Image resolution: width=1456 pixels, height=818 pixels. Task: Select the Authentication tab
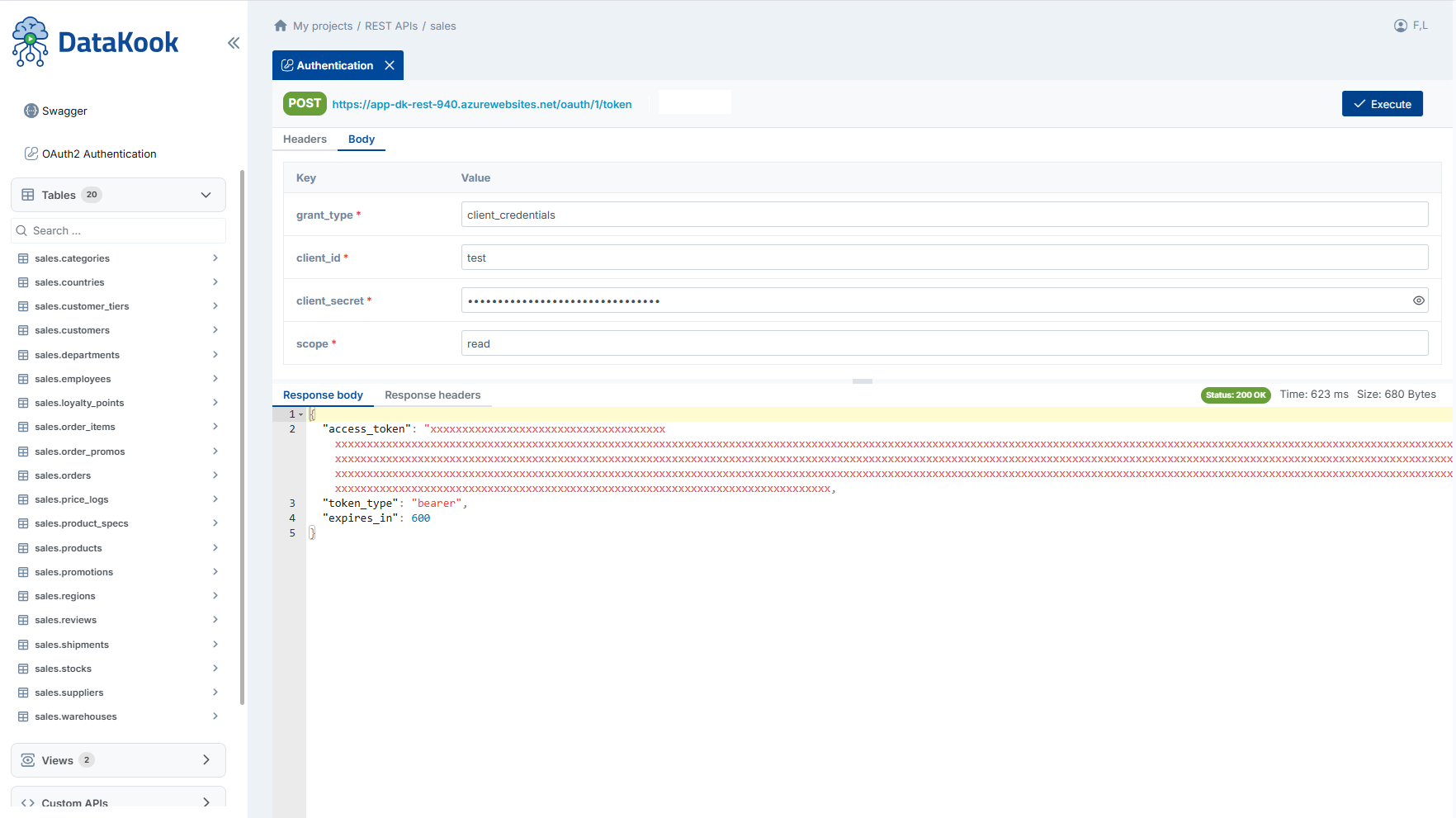(x=338, y=65)
